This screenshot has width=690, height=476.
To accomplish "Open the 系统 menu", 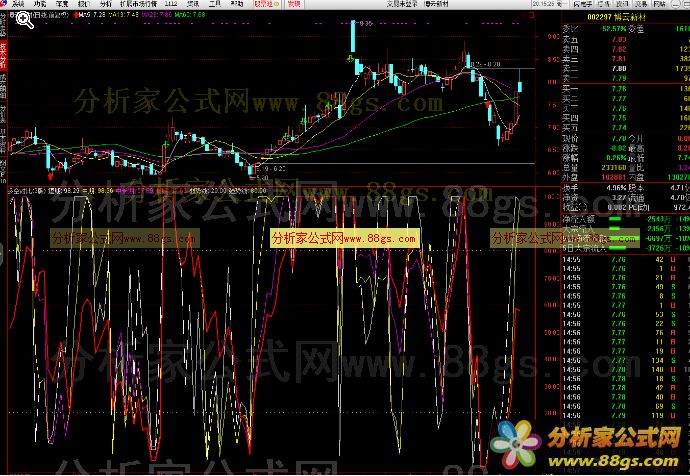I will (x=18, y=4).
